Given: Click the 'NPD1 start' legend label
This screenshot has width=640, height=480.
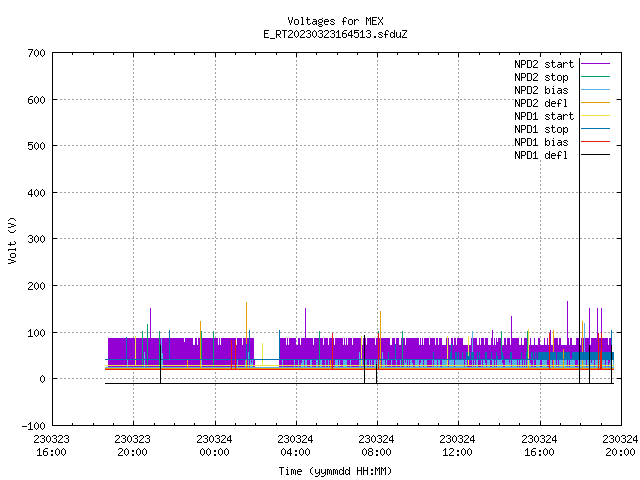Looking at the screenshot, I should (x=544, y=116).
